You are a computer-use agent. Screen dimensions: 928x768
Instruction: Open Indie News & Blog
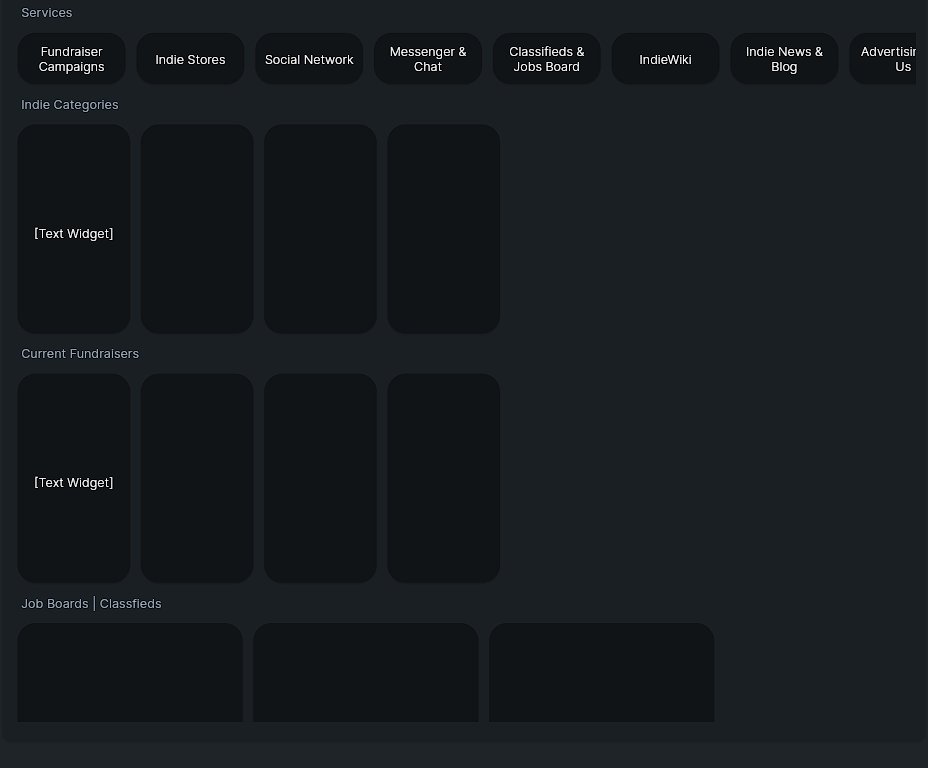(784, 59)
